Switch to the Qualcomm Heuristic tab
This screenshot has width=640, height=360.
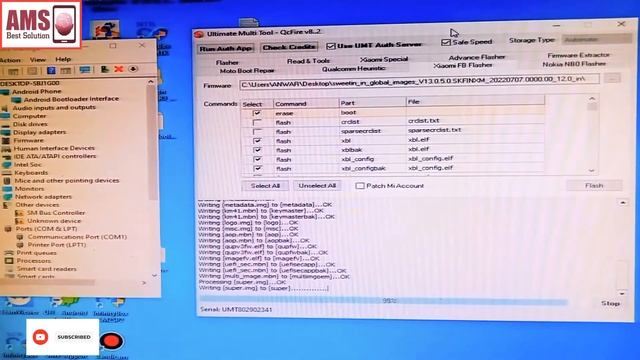point(353,69)
